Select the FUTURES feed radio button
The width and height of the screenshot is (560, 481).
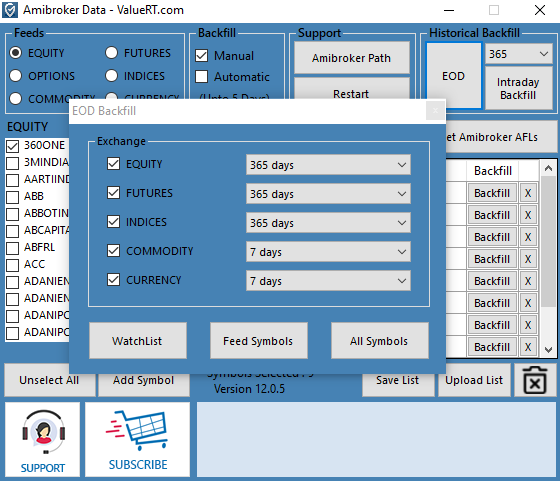tap(111, 52)
